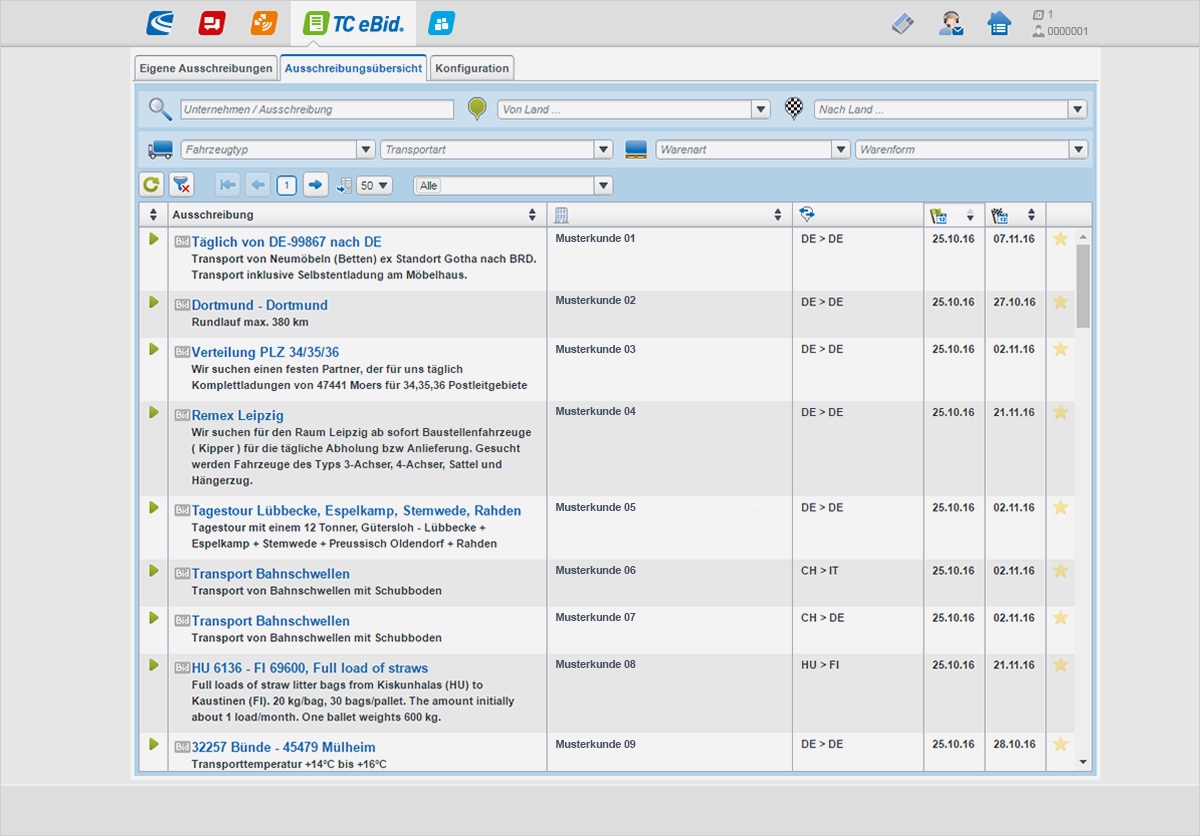Go to next page arrow

pos(315,184)
